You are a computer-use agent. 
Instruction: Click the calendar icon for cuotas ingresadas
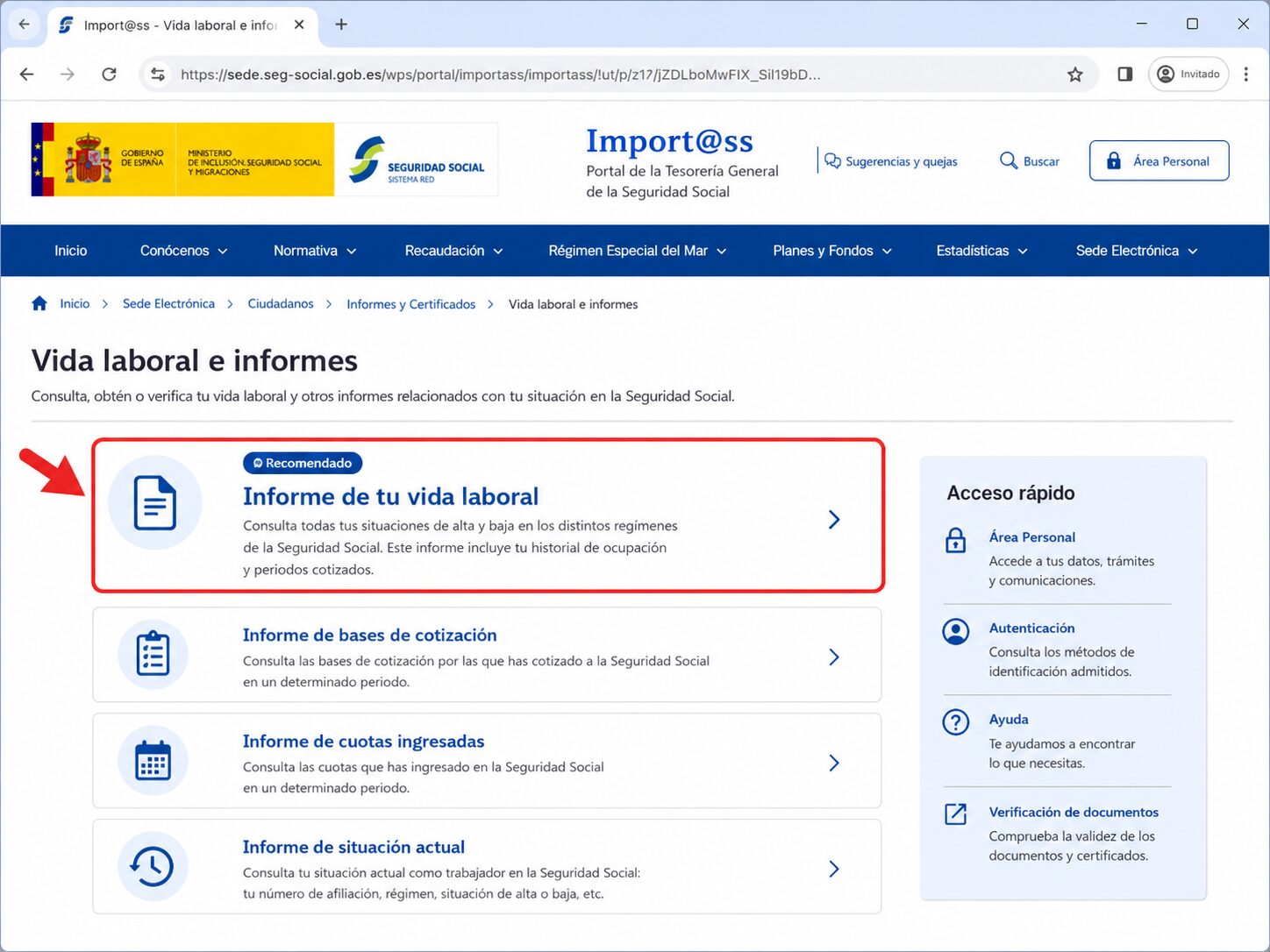coord(153,760)
